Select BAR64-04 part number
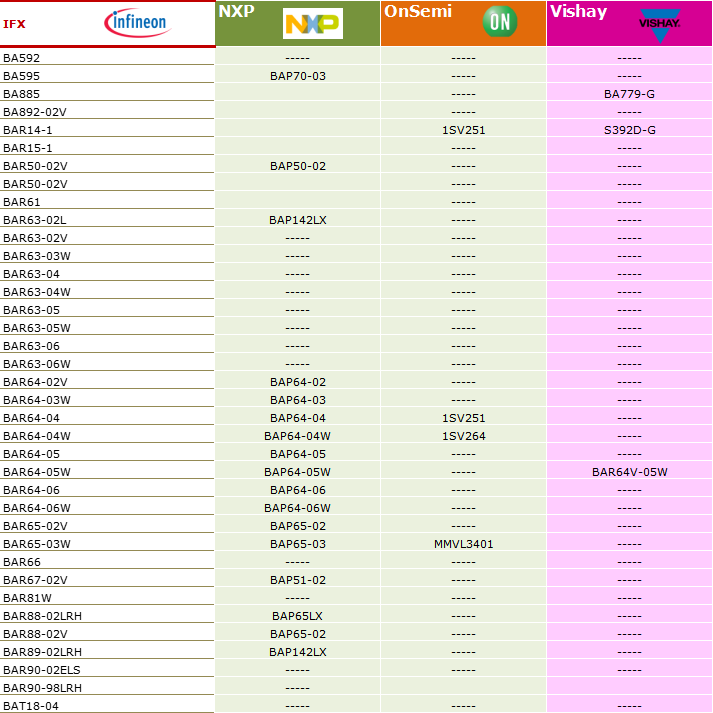This screenshot has height=713, width=713. coord(31,418)
